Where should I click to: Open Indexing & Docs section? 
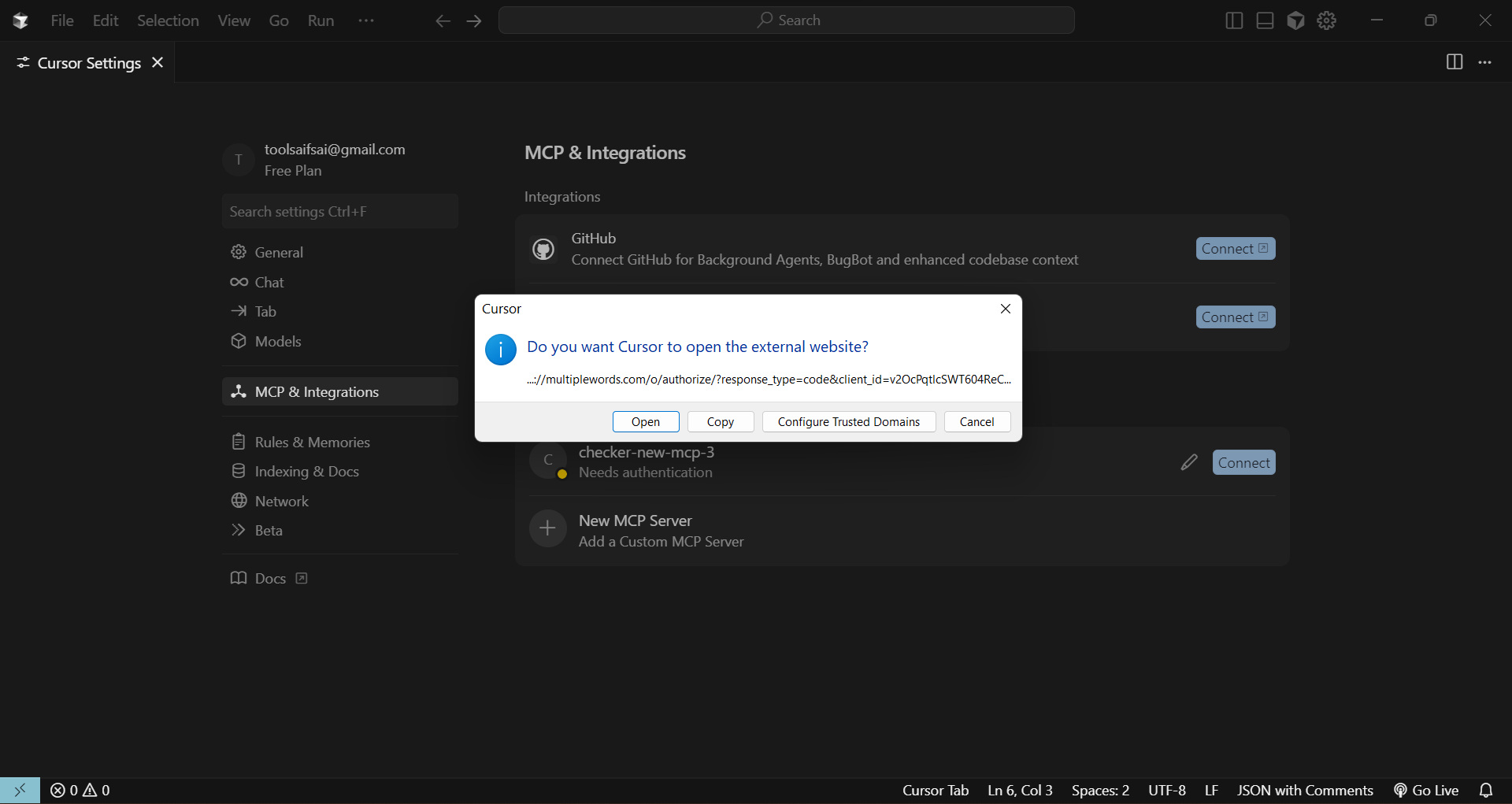click(339, 471)
